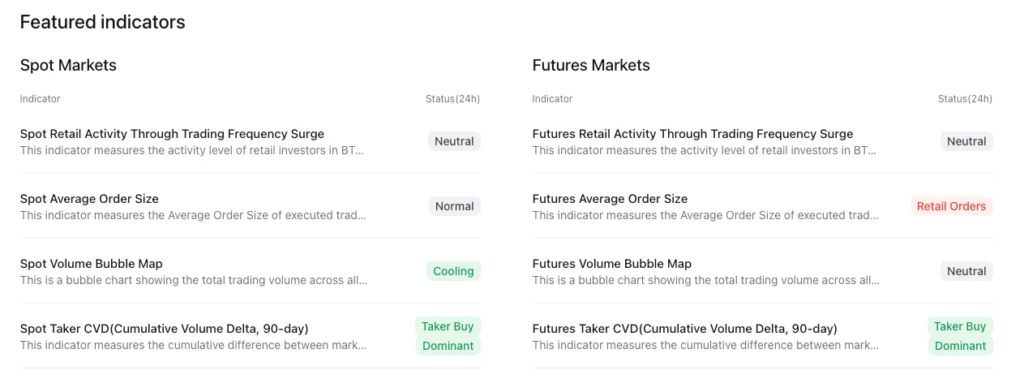Viewport: 1024px width, 388px height.
Task: Click the green Cooling status badge
Action: coord(453,271)
